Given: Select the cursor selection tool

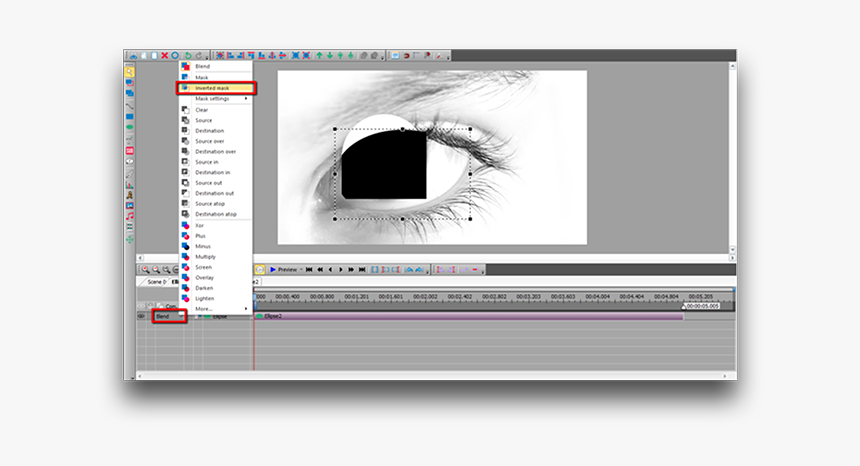Looking at the screenshot, I should [x=130, y=72].
